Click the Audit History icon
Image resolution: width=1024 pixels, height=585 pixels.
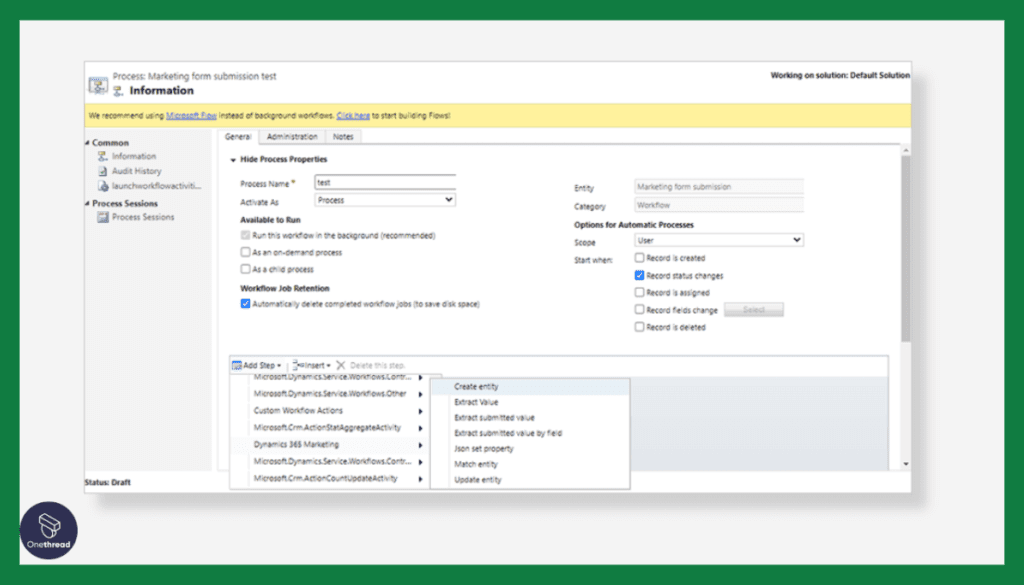103,171
